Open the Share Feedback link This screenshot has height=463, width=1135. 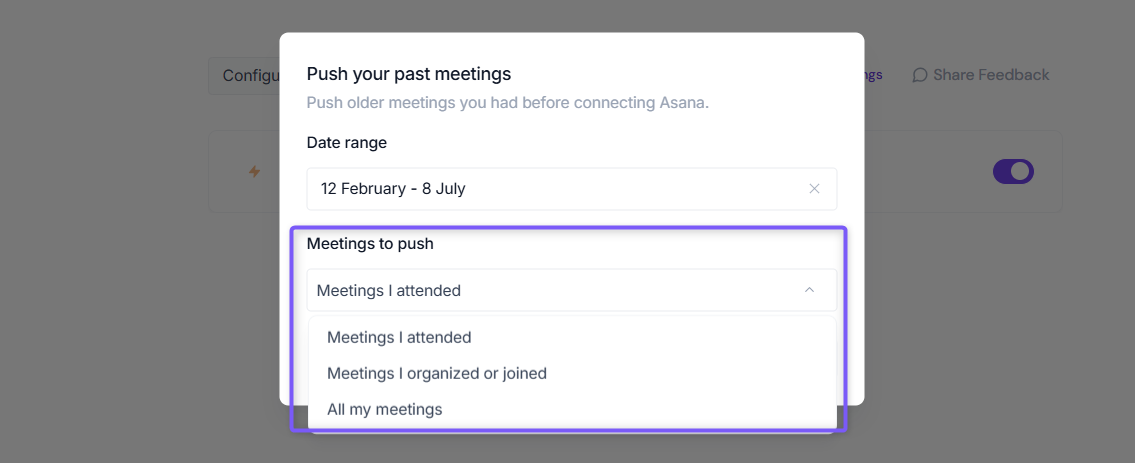pyautogui.click(x=981, y=75)
